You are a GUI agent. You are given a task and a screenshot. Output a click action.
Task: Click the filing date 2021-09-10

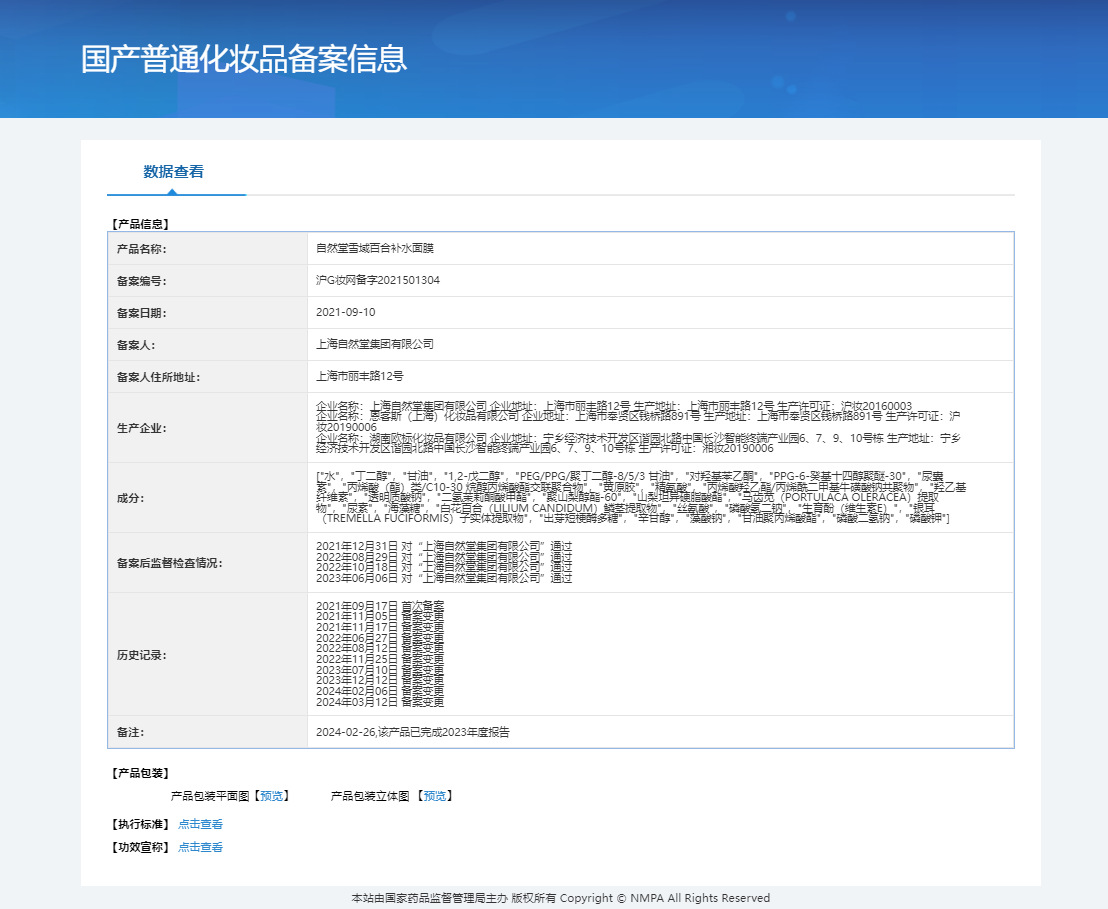pos(346,312)
